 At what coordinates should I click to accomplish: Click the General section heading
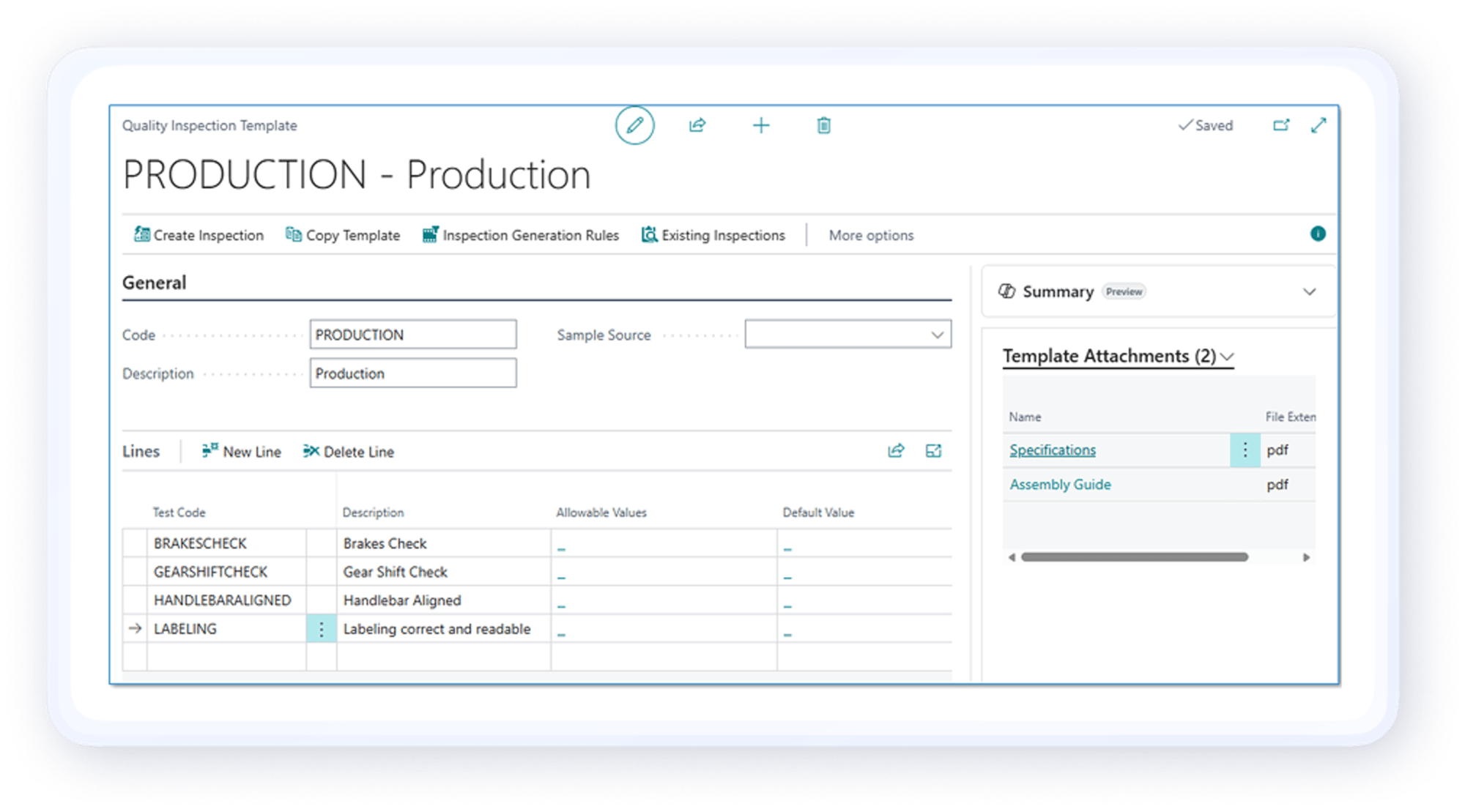[x=154, y=283]
